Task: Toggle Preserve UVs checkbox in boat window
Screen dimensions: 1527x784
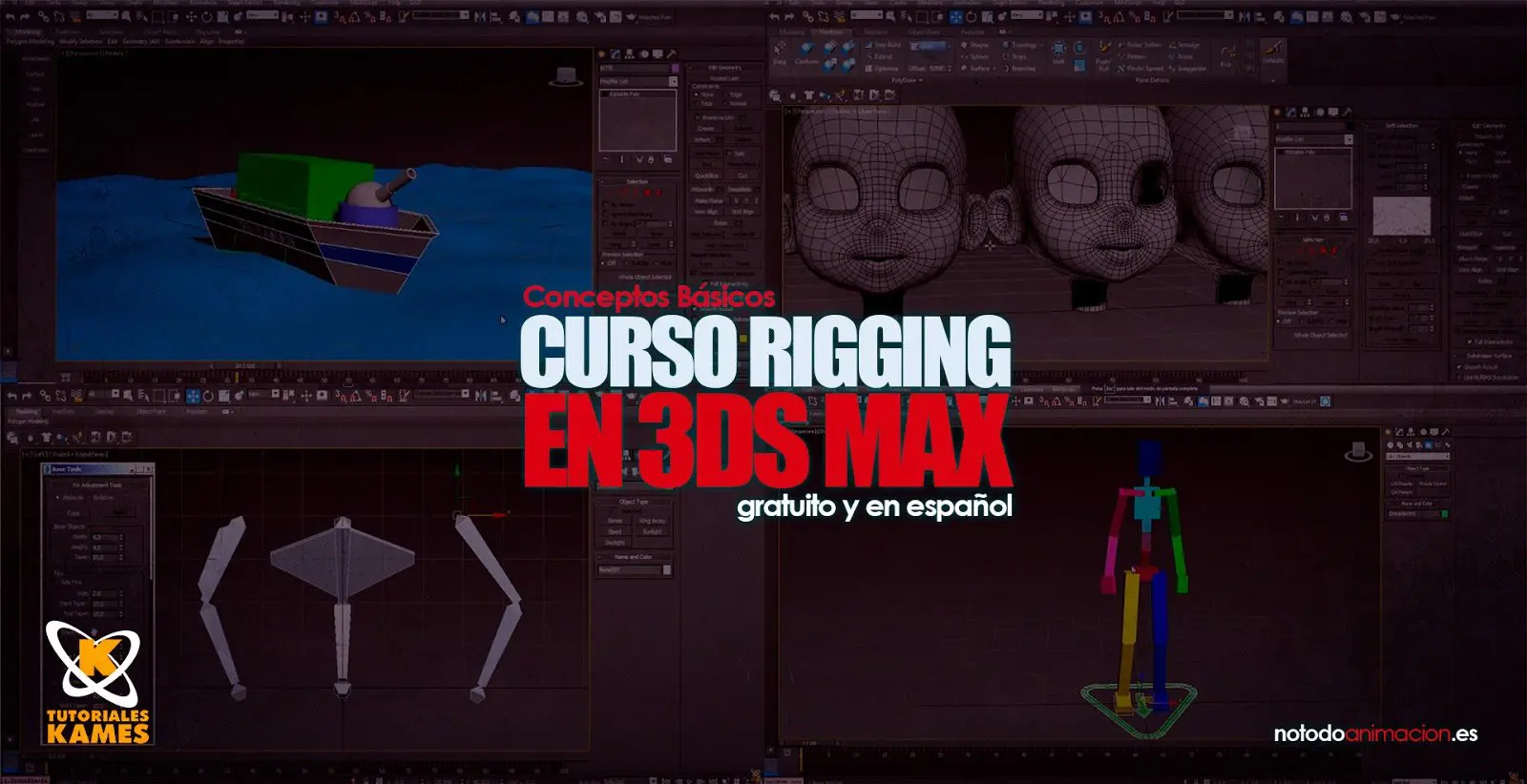Action: pos(699,117)
